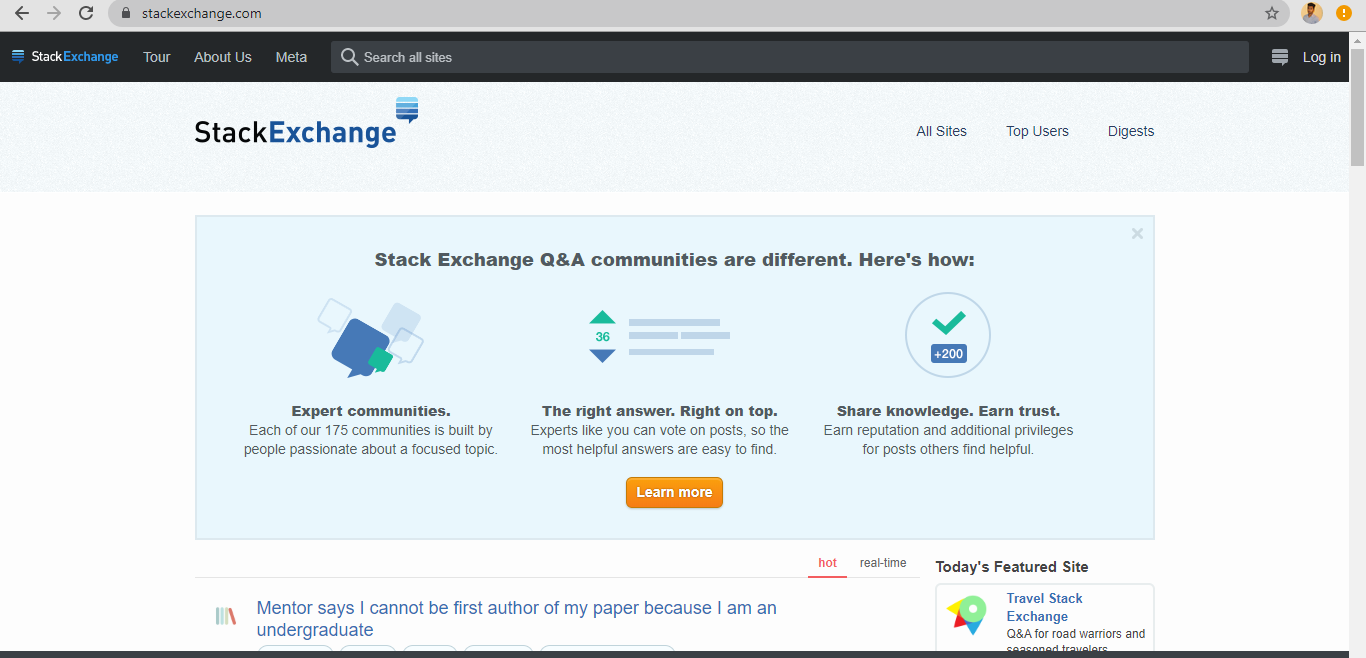Go back using the browser back arrow

(22, 13)
